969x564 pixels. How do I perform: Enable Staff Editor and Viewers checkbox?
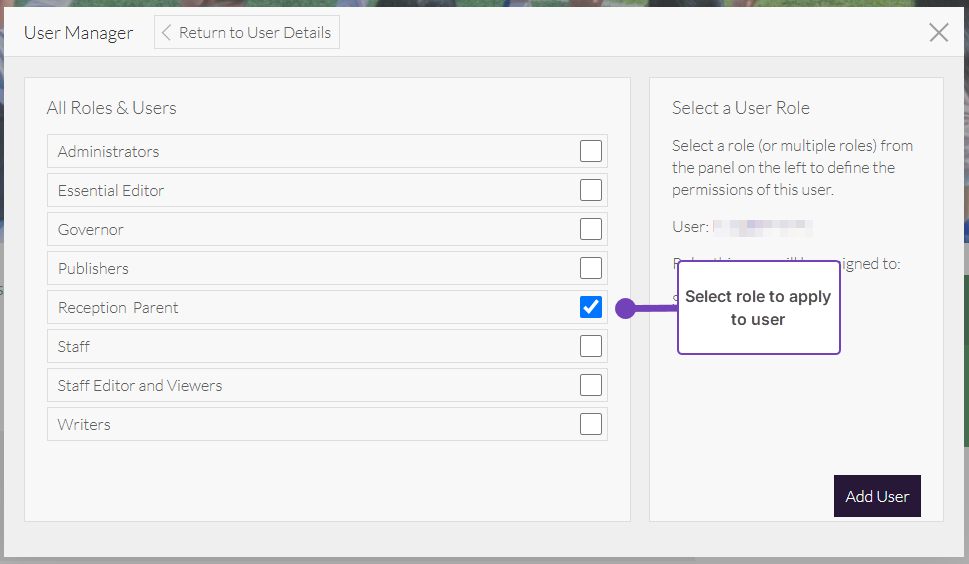[x=591, y=385]
